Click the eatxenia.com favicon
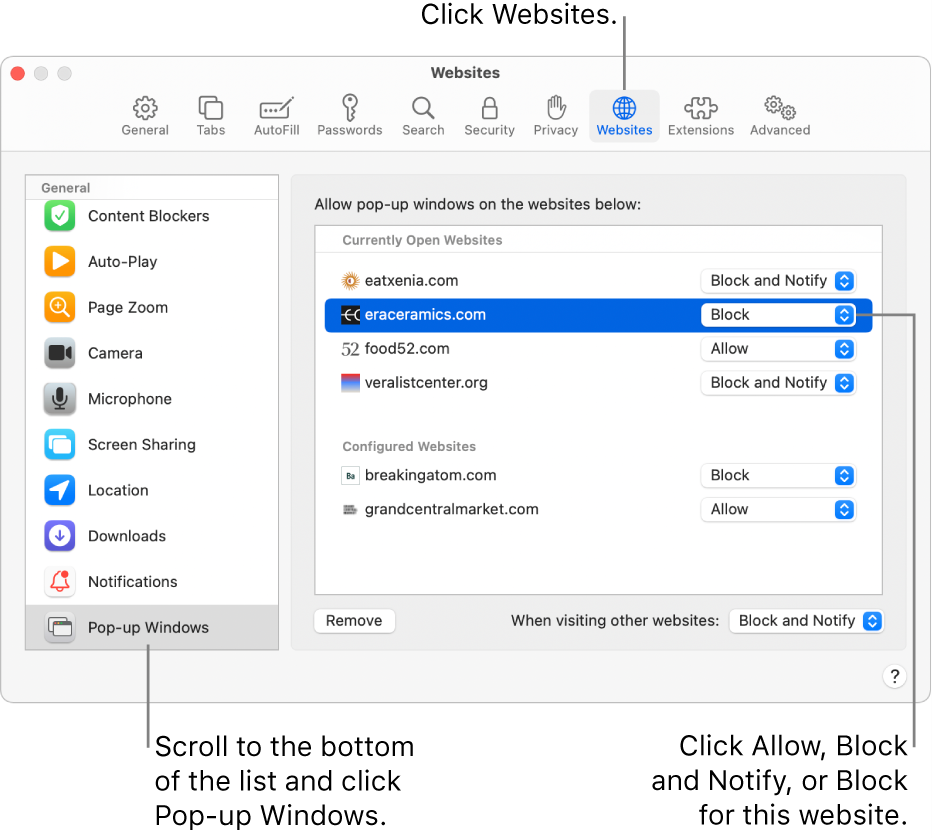The width and height of the screenshot is (932, 838). [x=350, y=281]
